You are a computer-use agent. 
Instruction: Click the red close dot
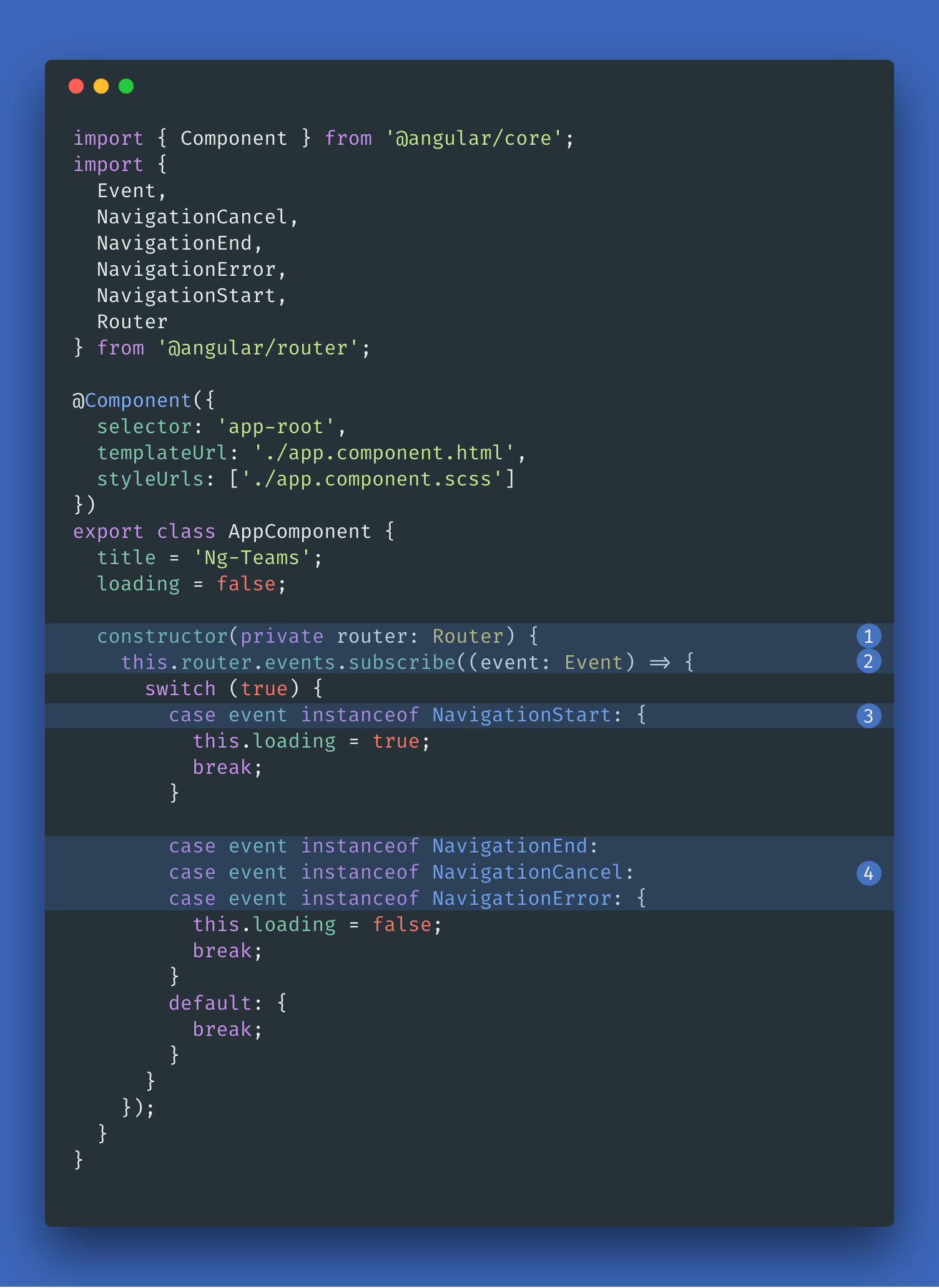coord(76,86)
